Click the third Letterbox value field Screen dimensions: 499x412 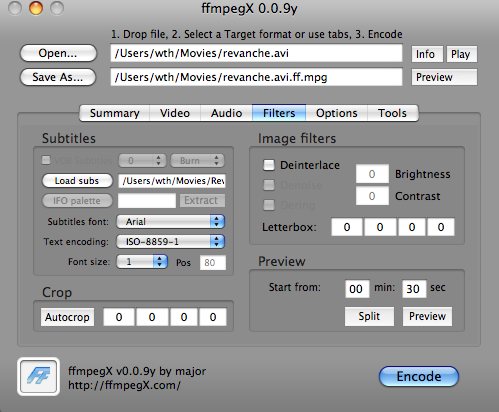pyautogui.click(x=412, y=227)
